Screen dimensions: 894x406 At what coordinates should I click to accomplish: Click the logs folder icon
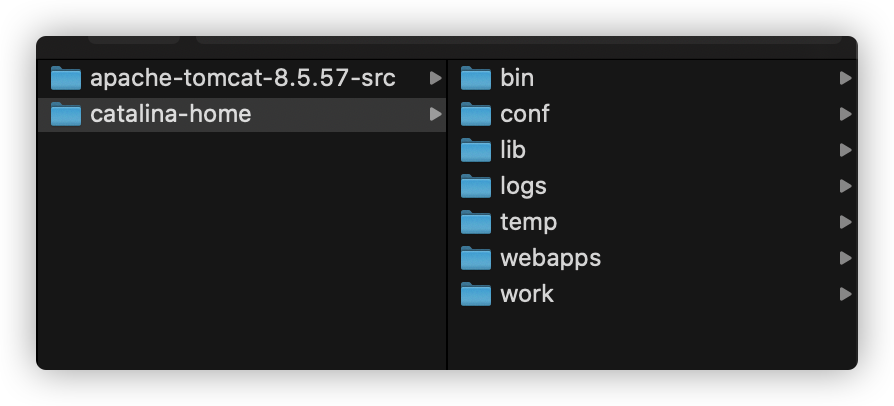coord(476,186)
